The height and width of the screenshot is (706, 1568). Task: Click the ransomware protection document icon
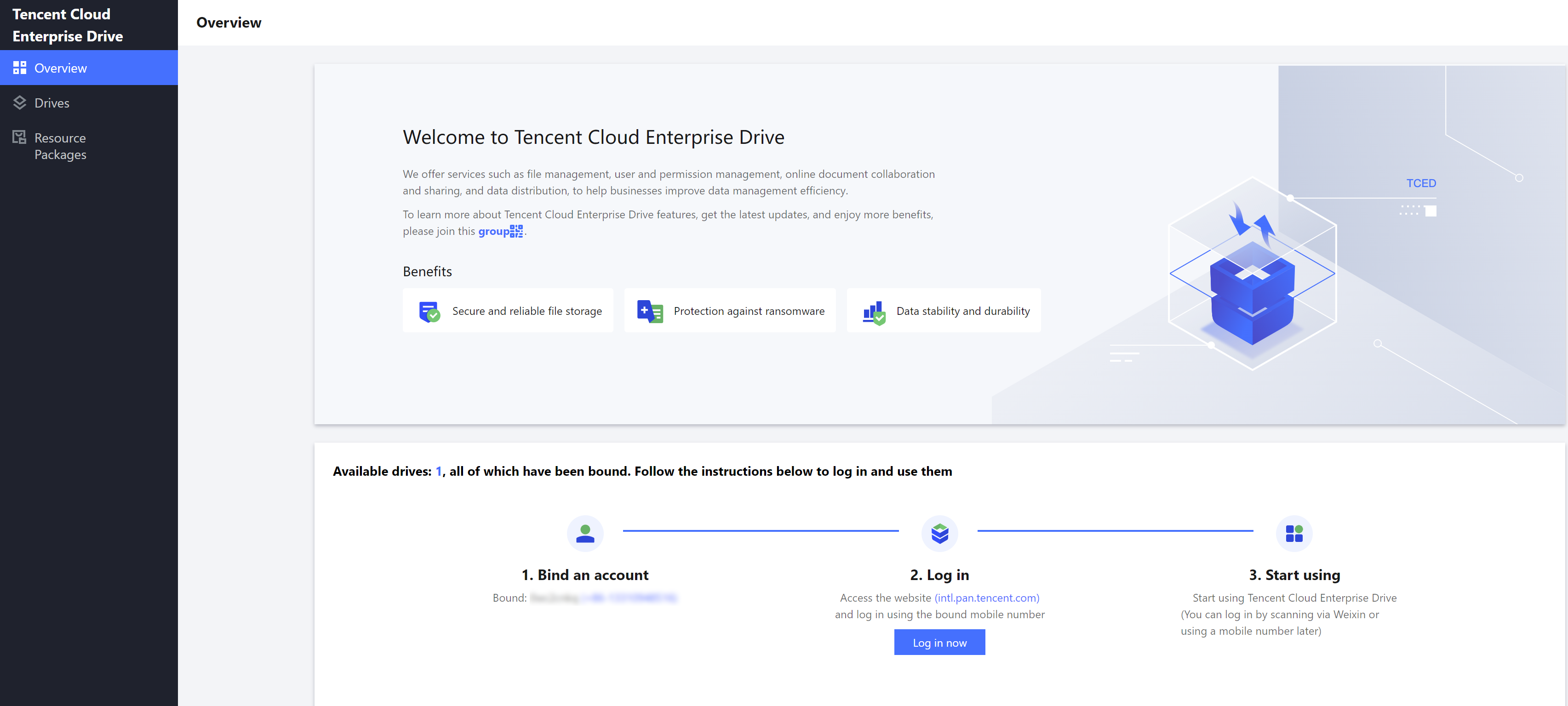point(649,312)
